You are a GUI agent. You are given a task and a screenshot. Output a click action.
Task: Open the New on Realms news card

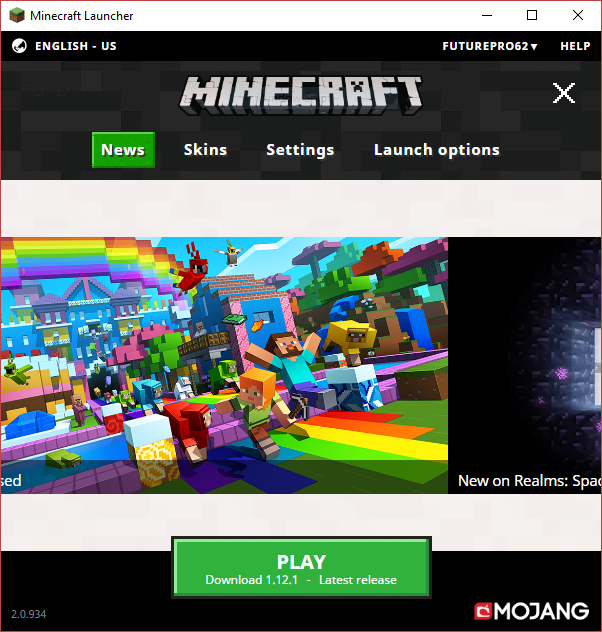coord(525,365)
